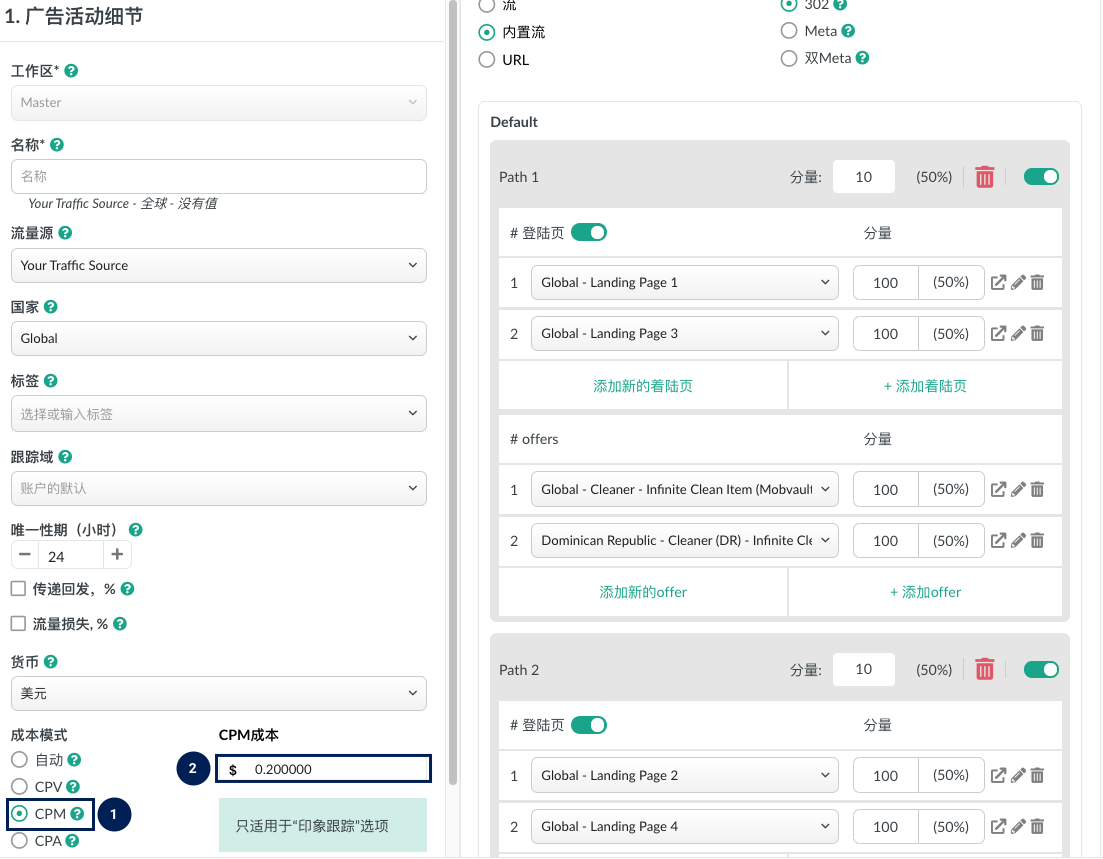Delete Path 2 with red trash icon

984,670
